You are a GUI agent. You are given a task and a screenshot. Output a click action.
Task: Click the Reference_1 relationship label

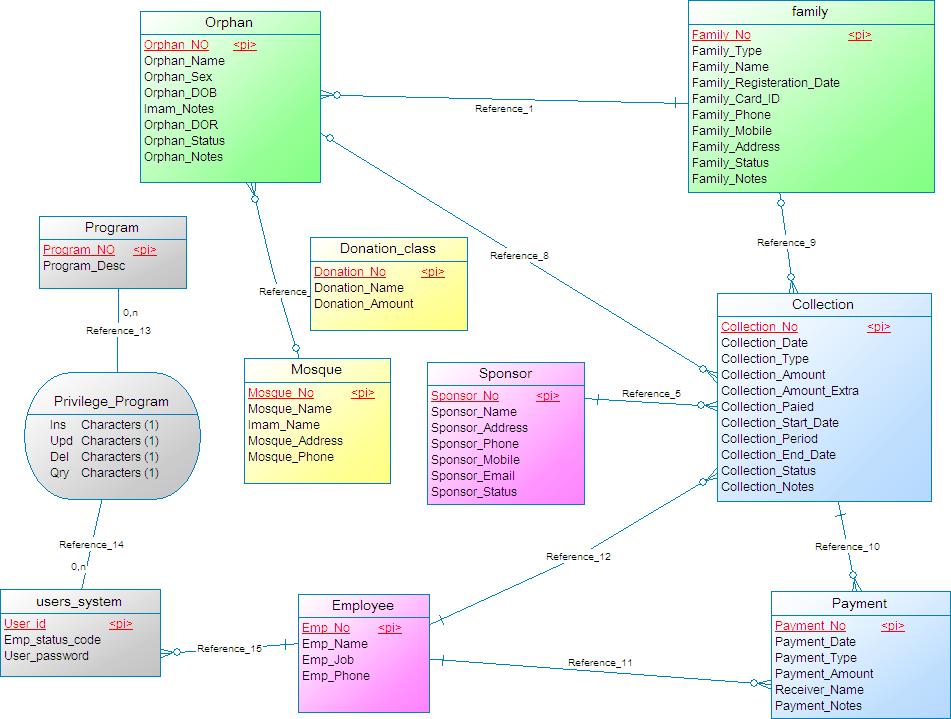[x=504, y=108]
